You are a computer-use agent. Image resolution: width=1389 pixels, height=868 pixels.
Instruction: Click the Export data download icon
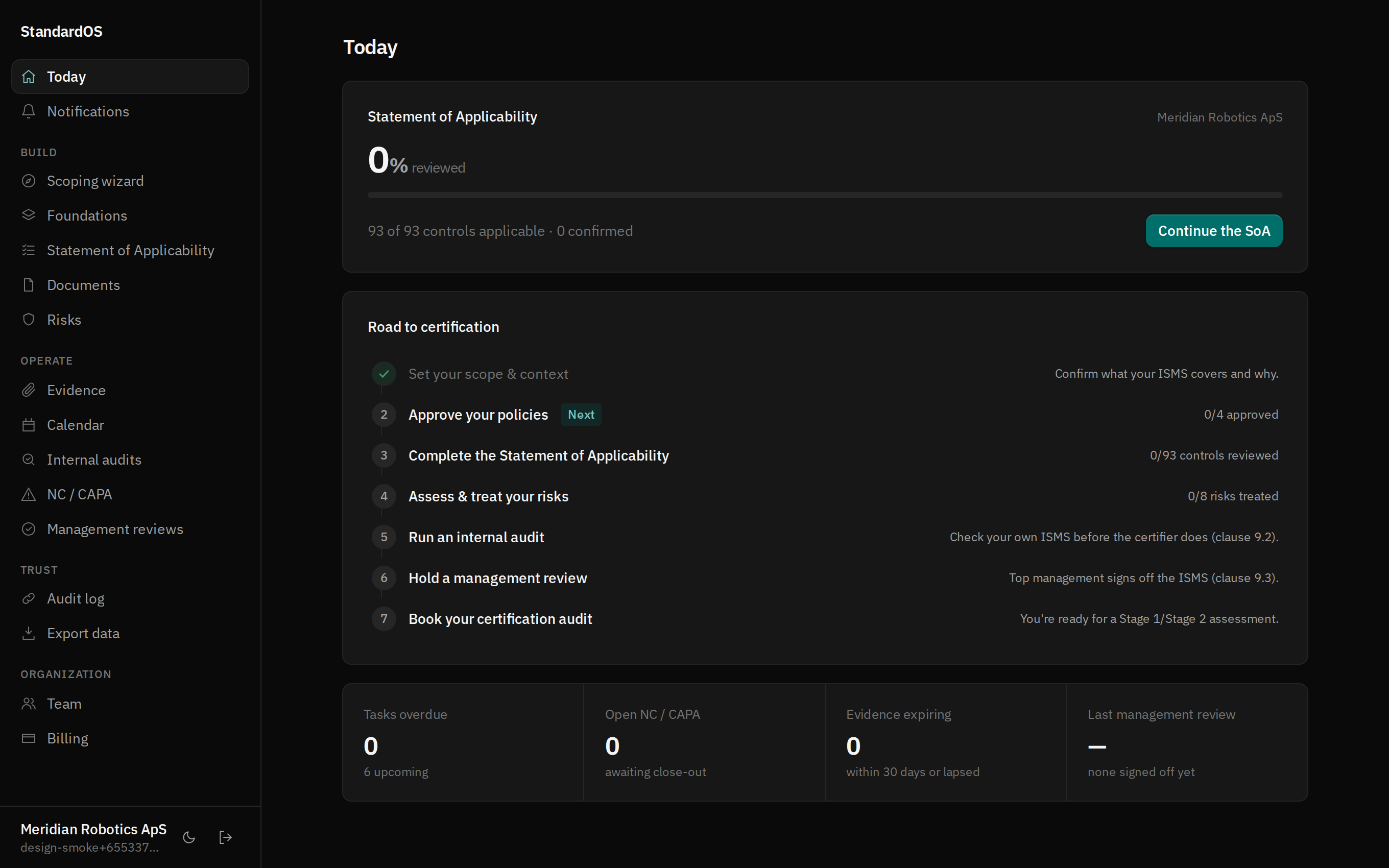[x=29, y=633]
